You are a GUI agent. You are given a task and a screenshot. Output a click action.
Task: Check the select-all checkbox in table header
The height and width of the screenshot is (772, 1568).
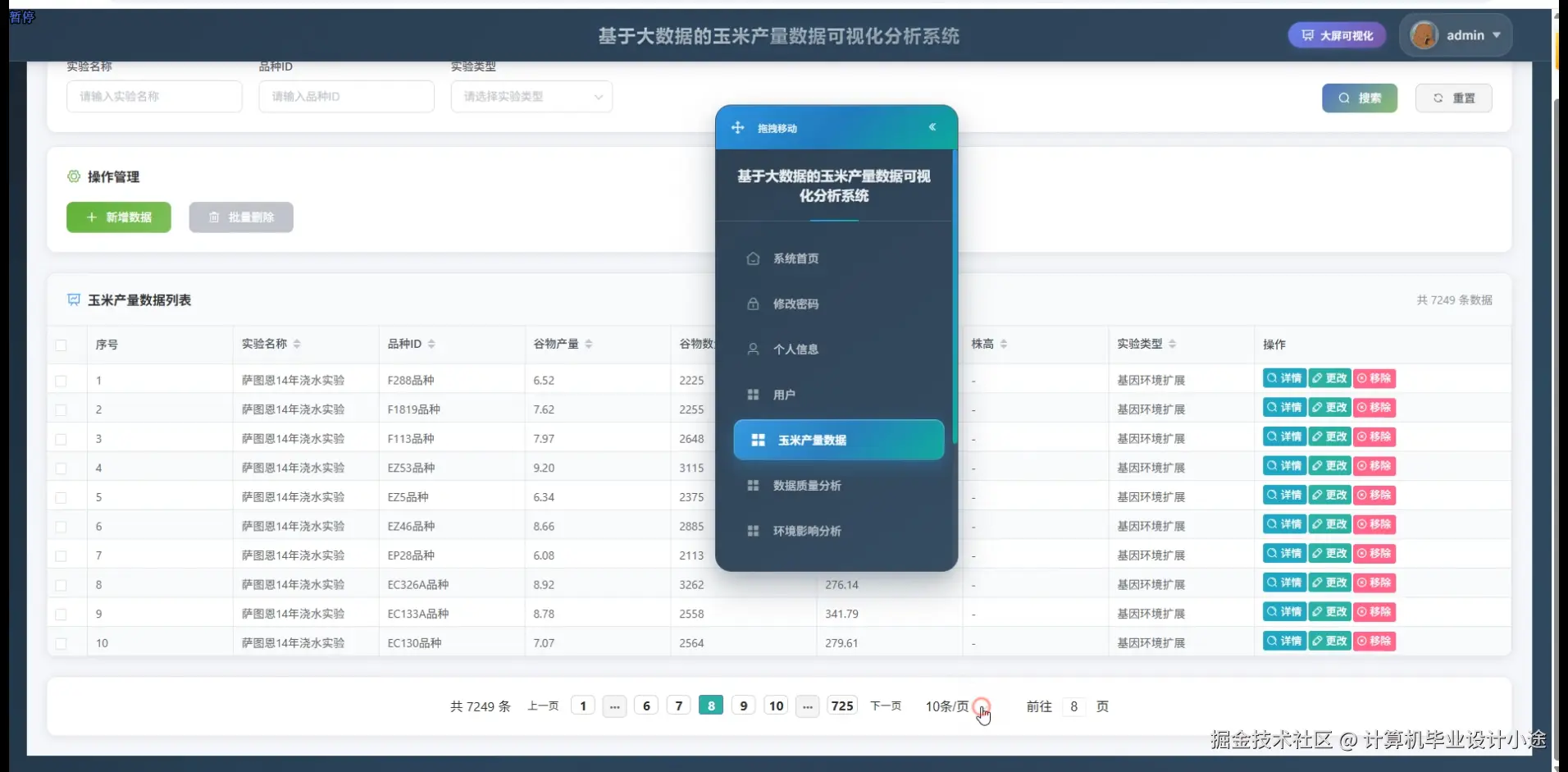[x=62, y=345]
